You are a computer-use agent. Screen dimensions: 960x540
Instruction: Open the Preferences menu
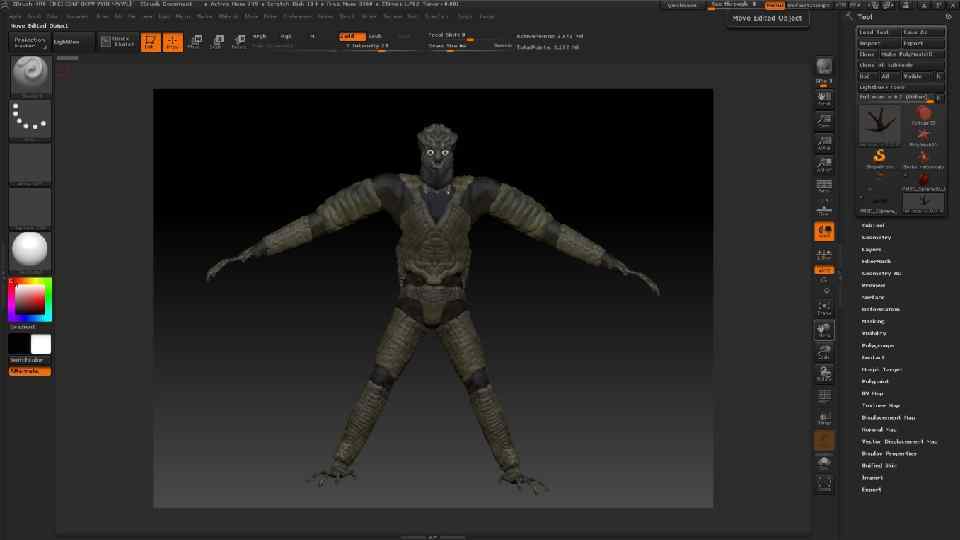(x=297, y=17)
